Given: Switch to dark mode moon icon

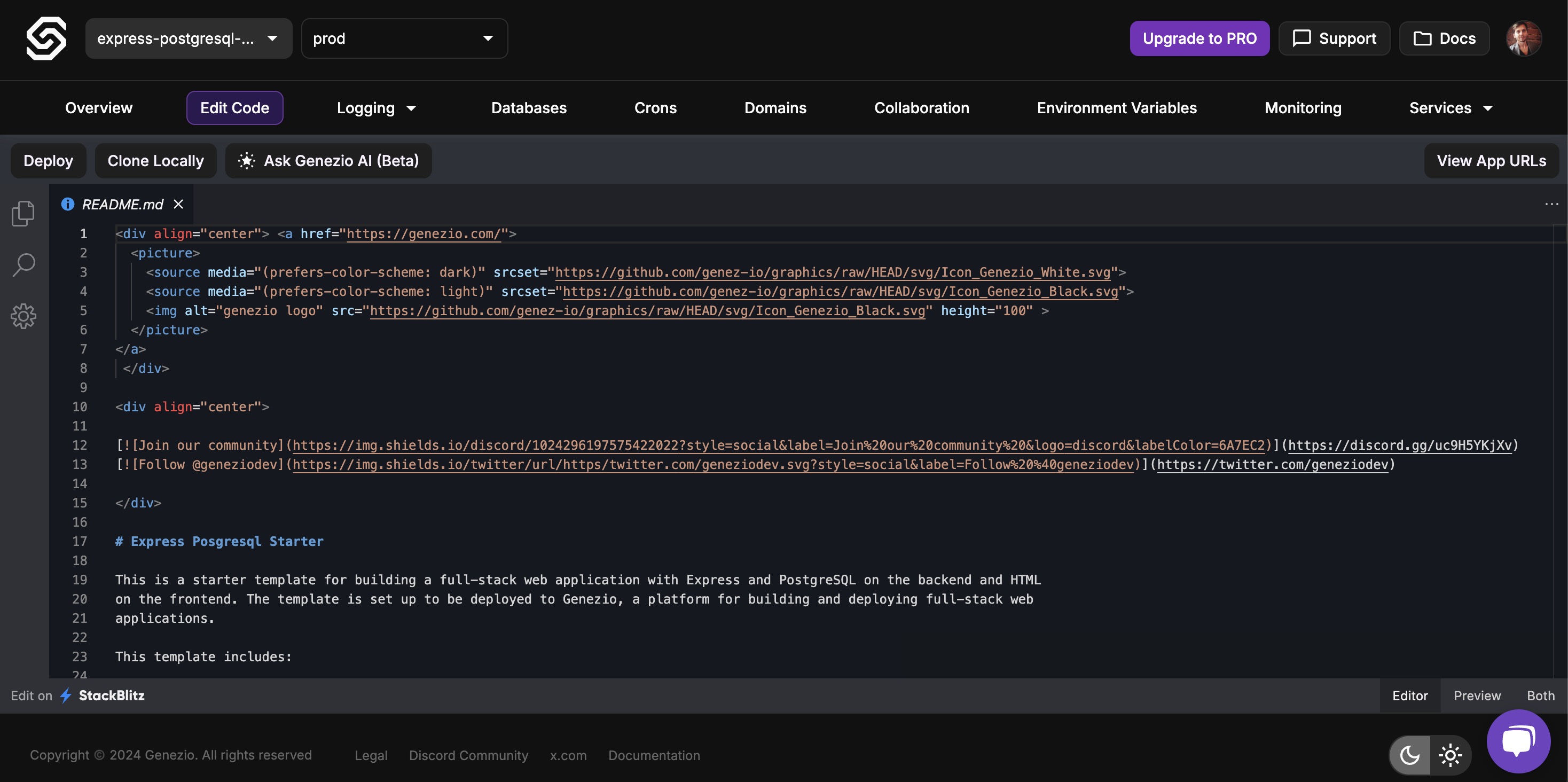Looking at the screenshot, I should pos(1410,755).
